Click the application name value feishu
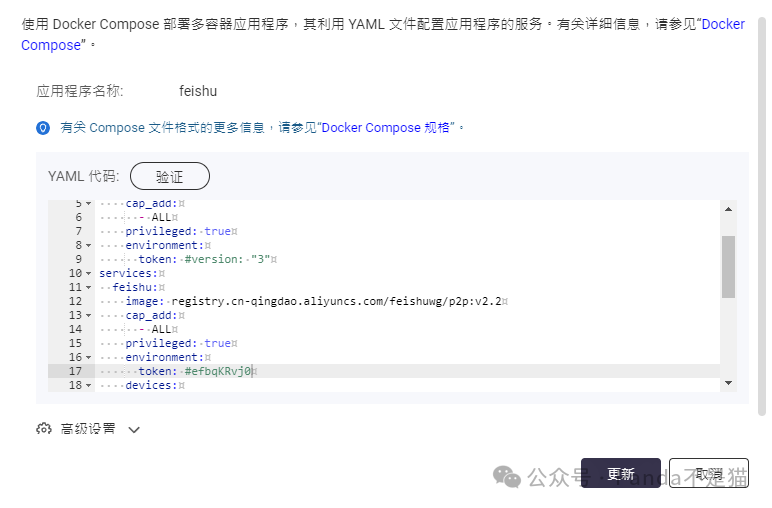772x508 pixels. coord(198,91)
